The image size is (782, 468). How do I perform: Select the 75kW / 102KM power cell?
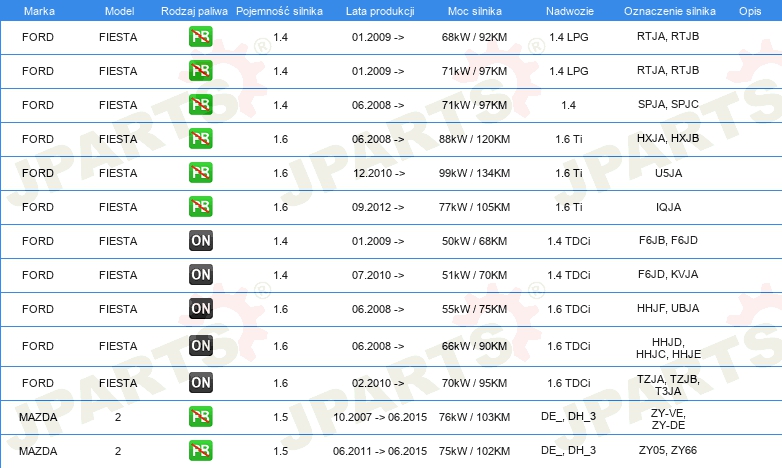pos(474,451)
